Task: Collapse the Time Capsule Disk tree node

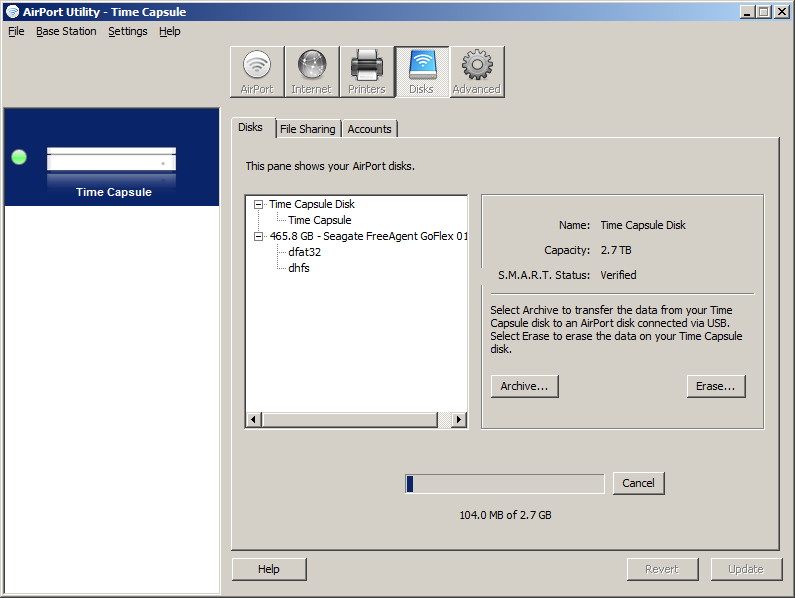Action: pyautogui.click(x=259, y=204)
